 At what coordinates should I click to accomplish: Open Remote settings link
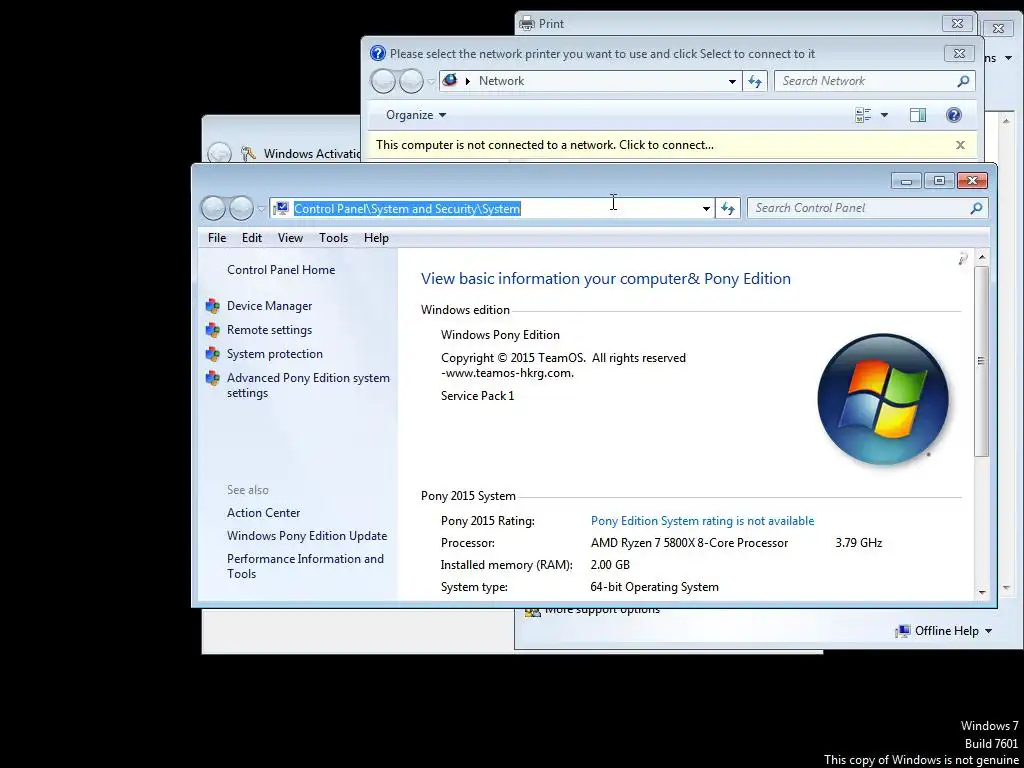(269, 330)
